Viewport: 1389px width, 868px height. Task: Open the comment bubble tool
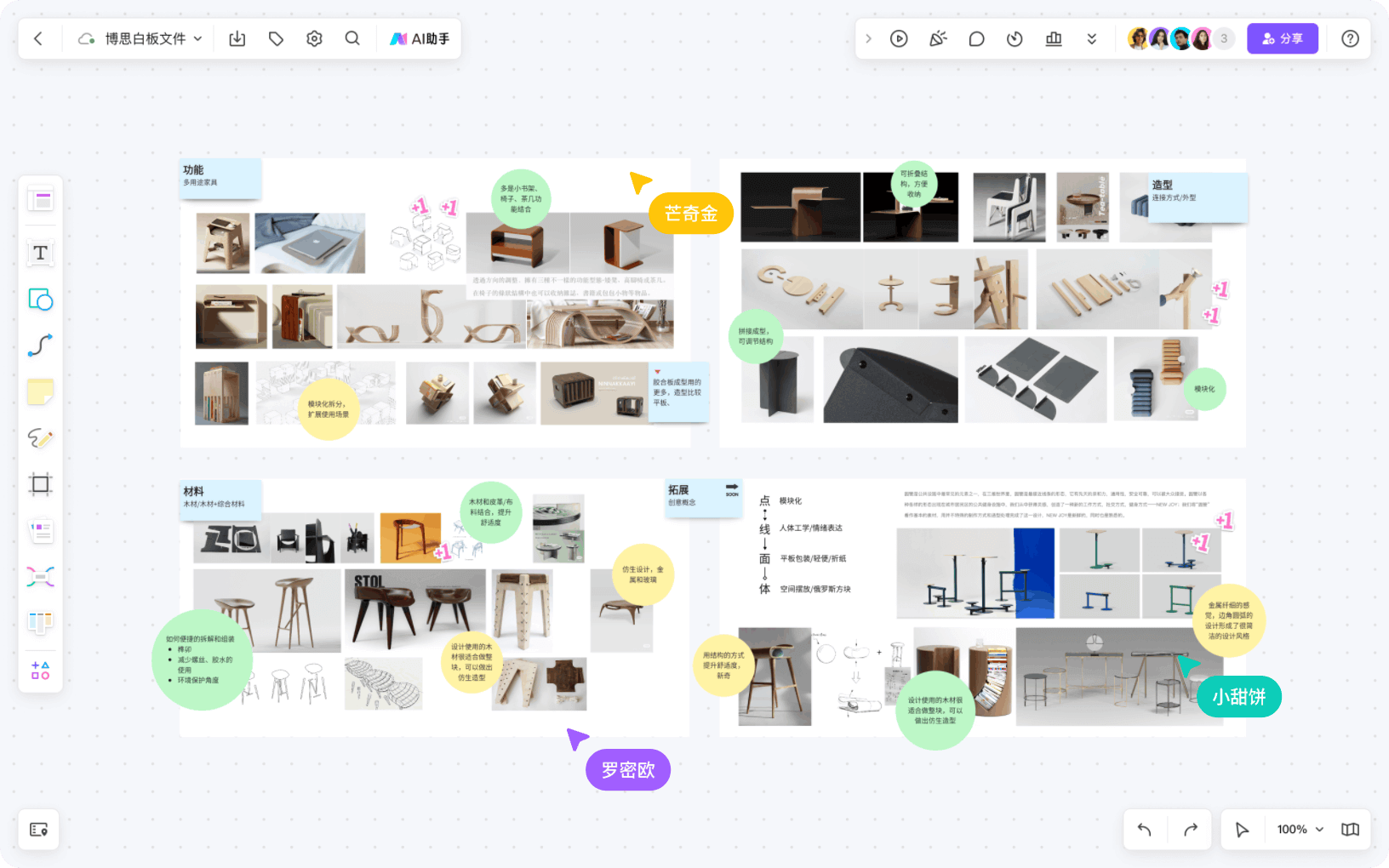(976, 38)
